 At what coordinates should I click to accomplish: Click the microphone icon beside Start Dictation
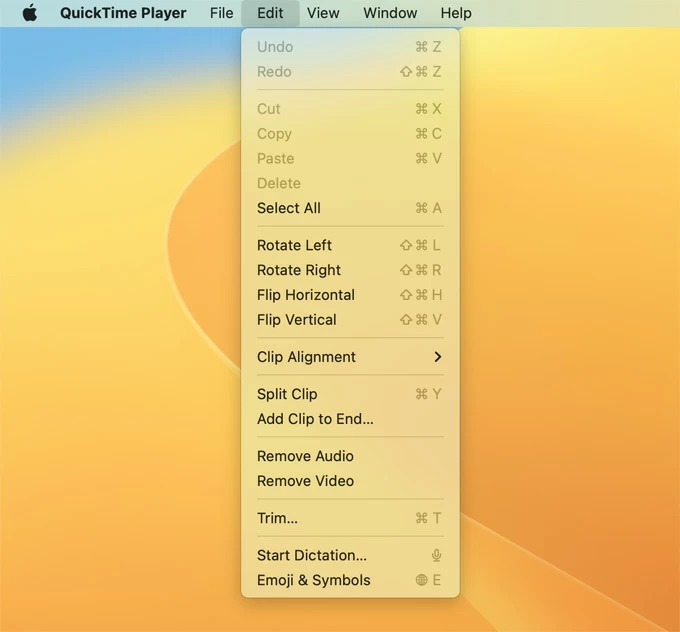pos(436,556)
